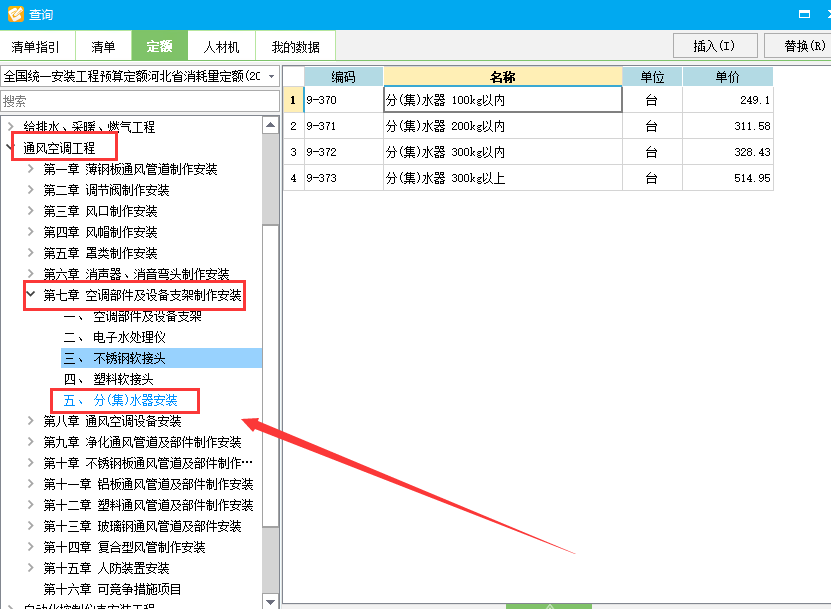Click the tree scrollbar down arrow
831x609 pixels.
tap(270, 602)
